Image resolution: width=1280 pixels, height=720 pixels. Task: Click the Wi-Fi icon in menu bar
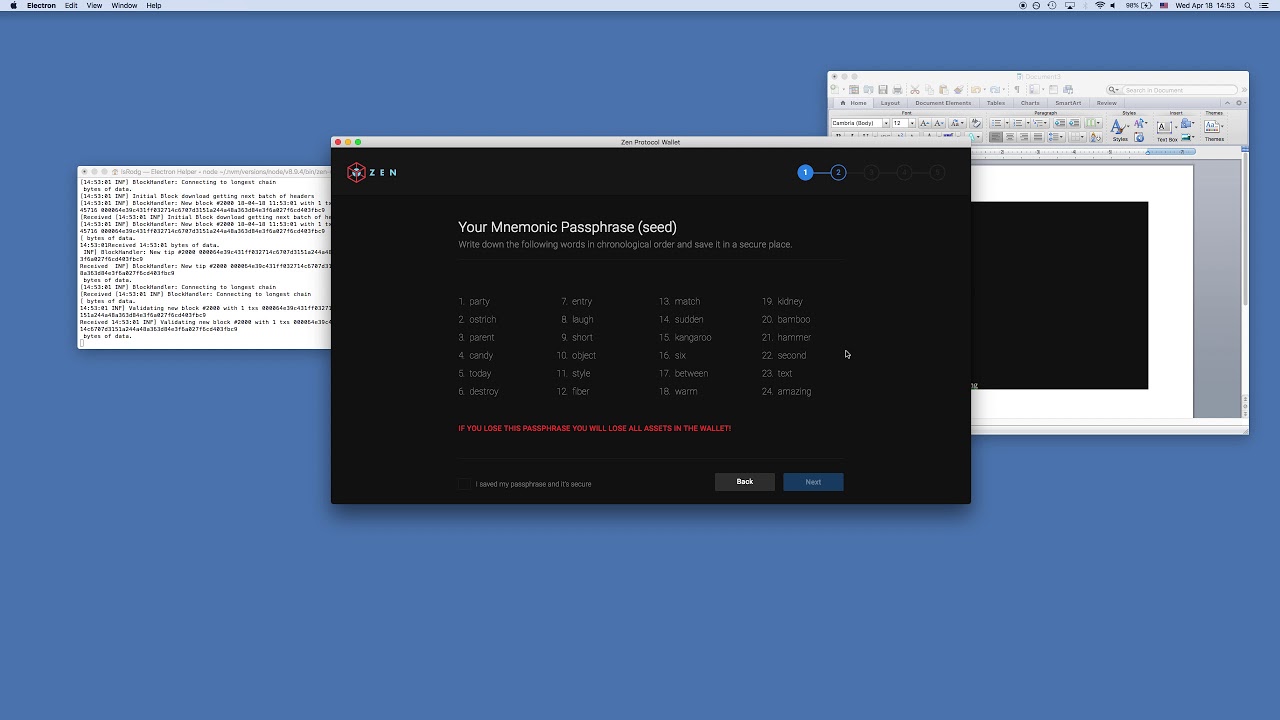click(x=1100, y=5)
